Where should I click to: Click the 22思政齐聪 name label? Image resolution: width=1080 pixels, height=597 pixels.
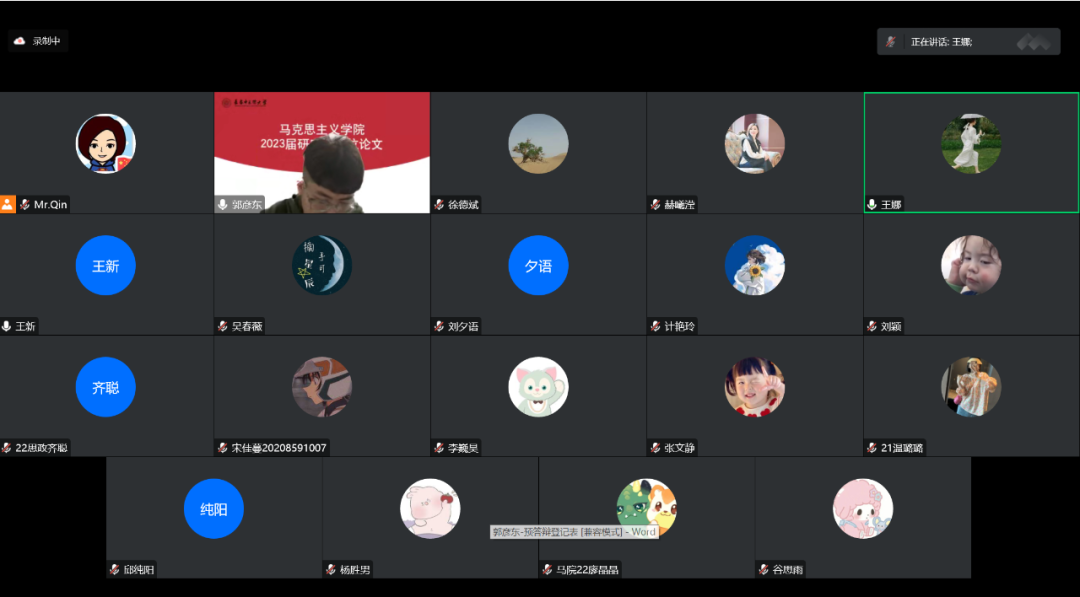click(41, 448)
